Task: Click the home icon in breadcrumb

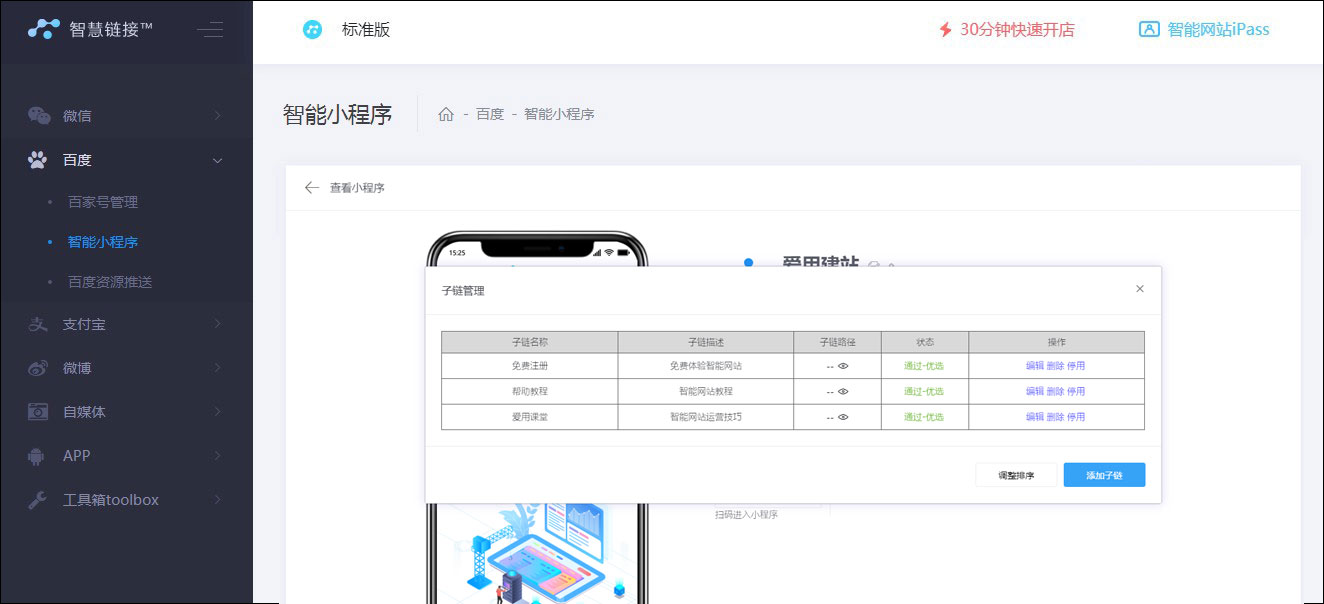Action: 446,115
